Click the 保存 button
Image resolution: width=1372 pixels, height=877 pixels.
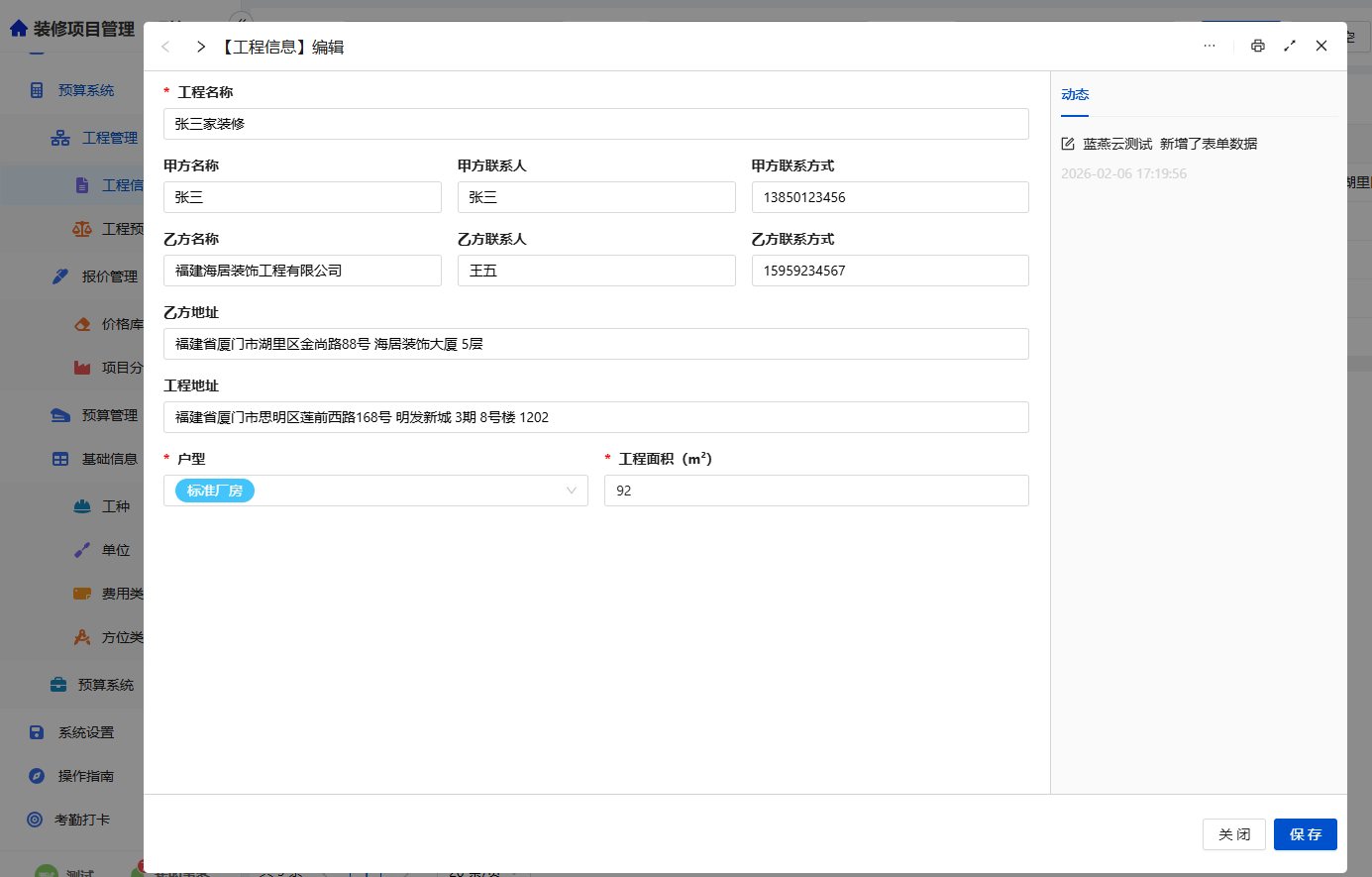(x=1305, y=834)
